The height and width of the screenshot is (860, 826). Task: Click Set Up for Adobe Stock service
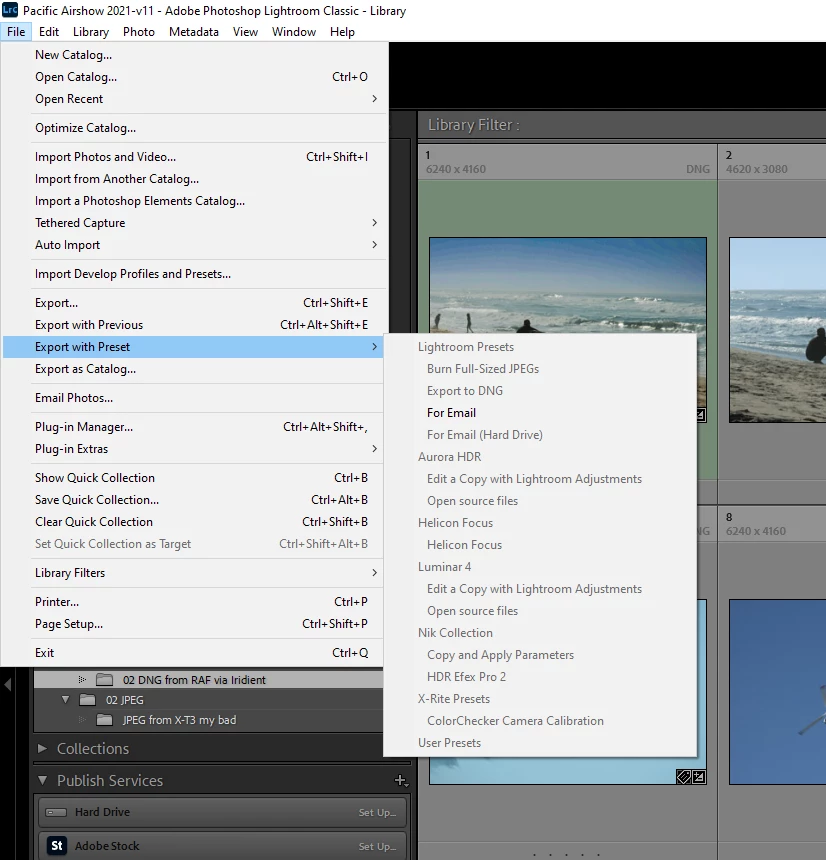(377, 846)
